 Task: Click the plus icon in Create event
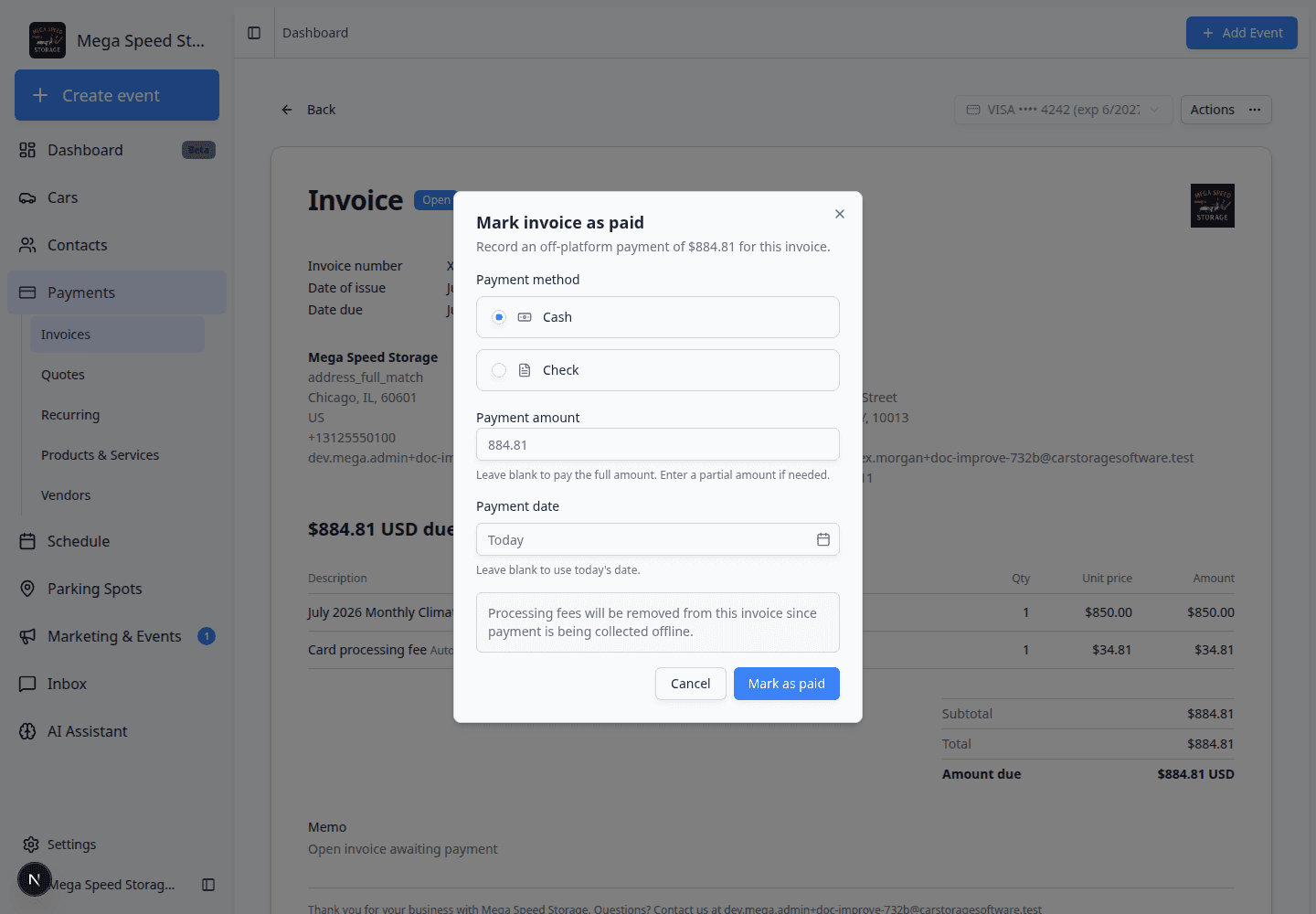pyautogui.click(x=40, y=95)
